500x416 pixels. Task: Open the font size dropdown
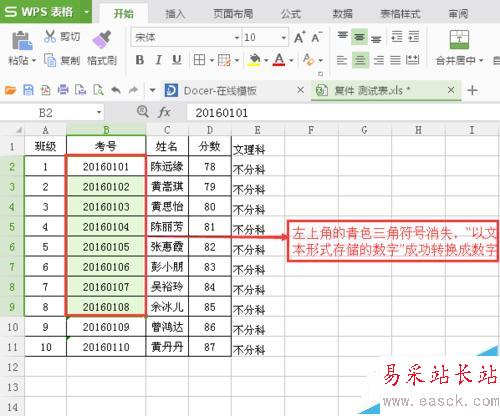click(284, 38)
